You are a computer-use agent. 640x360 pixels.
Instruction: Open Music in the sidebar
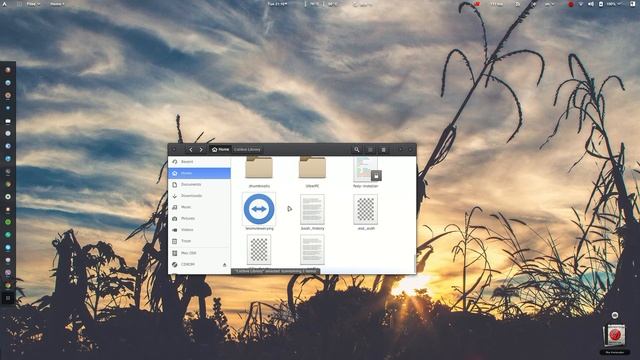(x=199, y=207)
